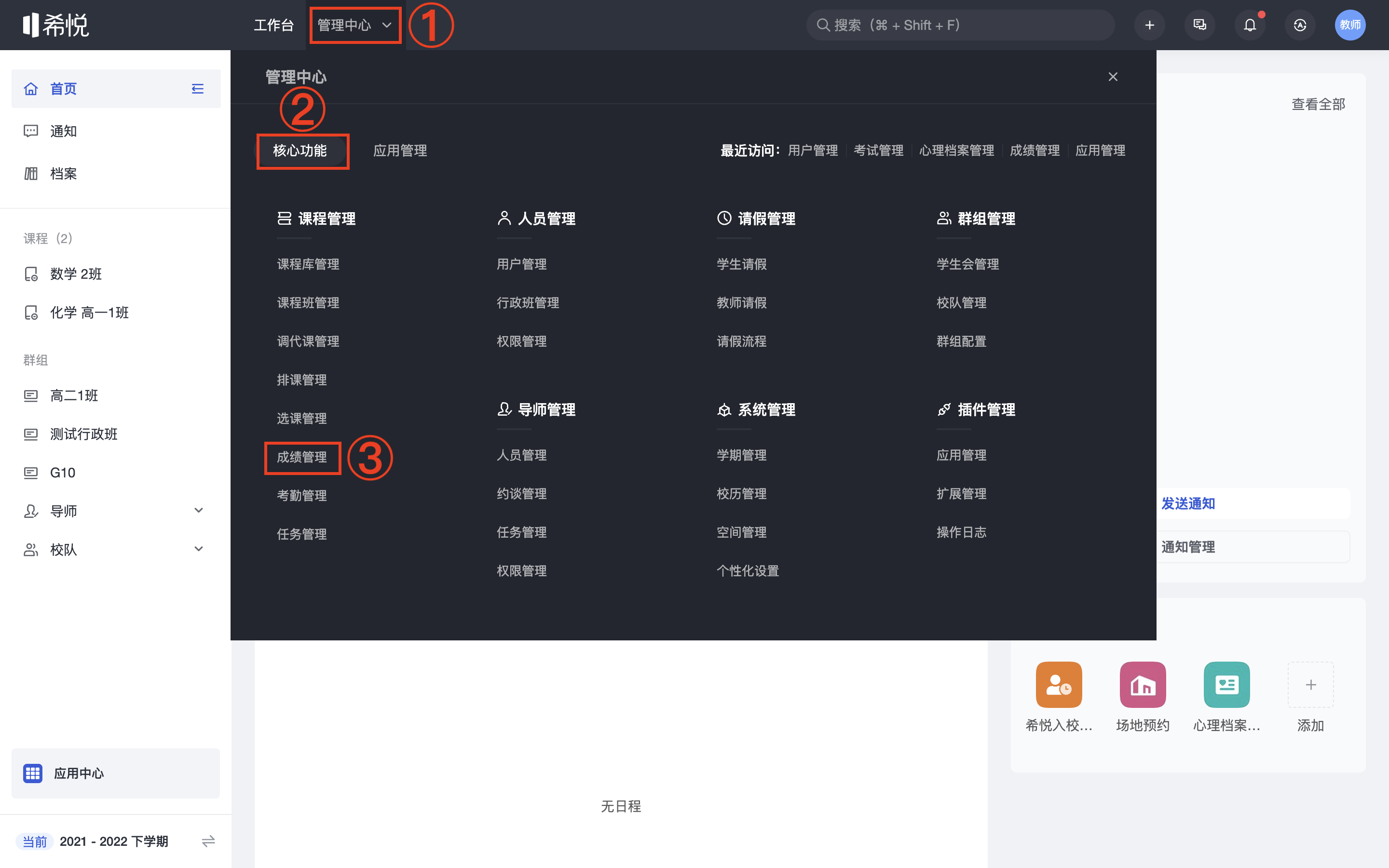Open the messages chat icon in header
1389x868 pixels.
(x=1199, y=25)
